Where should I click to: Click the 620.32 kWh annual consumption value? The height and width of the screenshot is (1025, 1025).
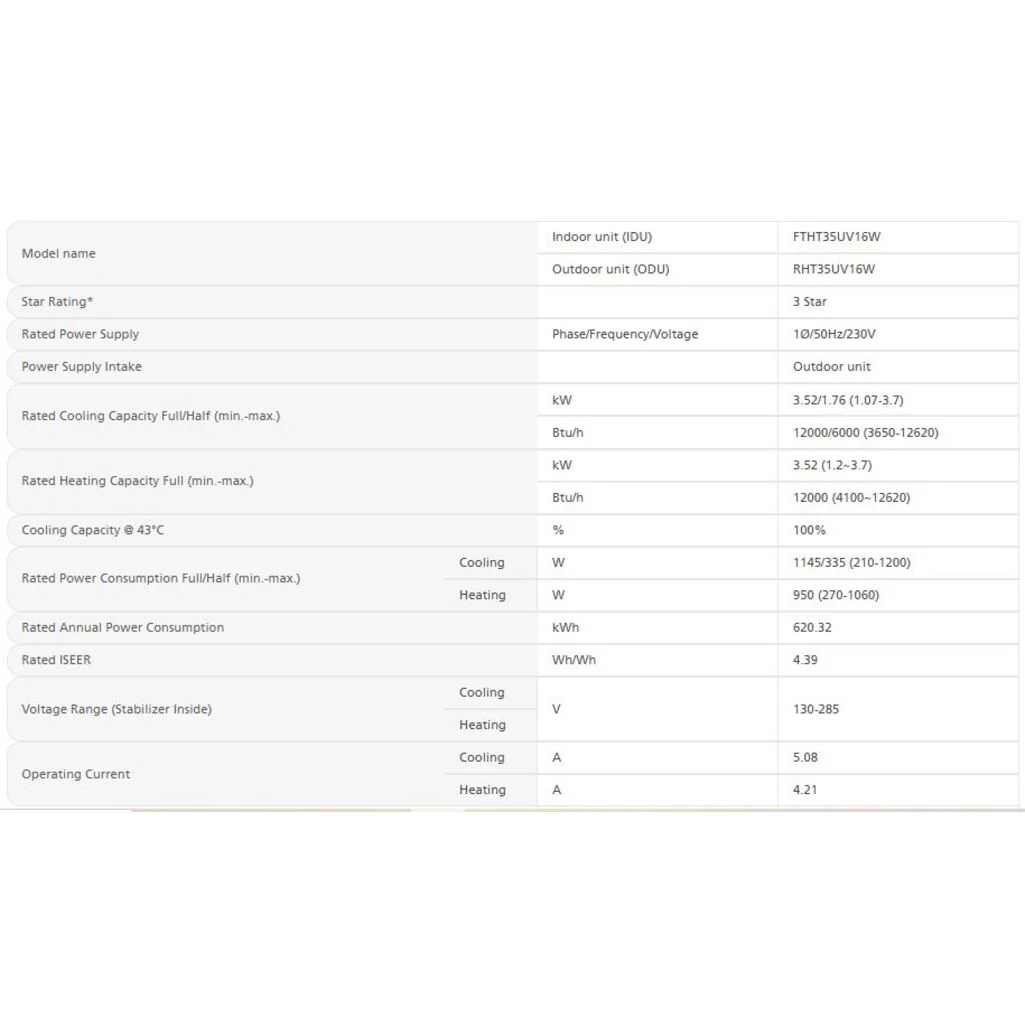point(812,628)
